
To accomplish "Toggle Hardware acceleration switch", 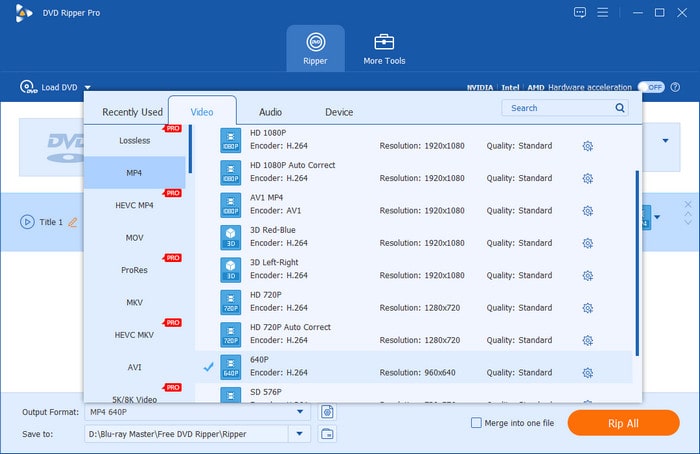I will click(651, 87).
